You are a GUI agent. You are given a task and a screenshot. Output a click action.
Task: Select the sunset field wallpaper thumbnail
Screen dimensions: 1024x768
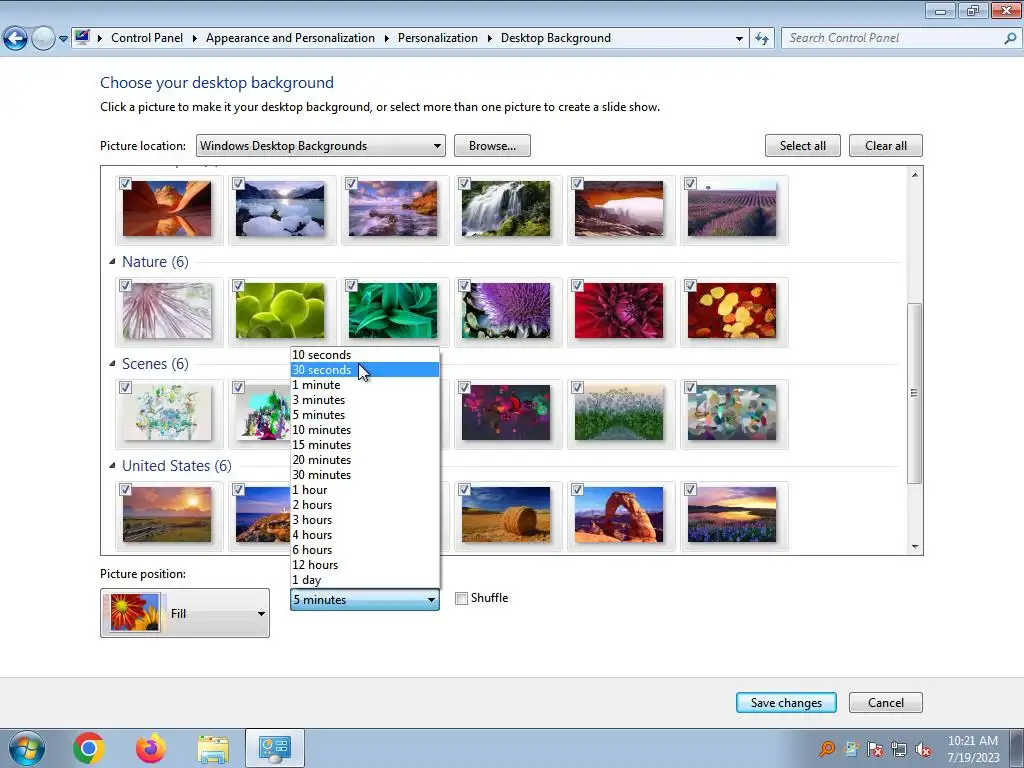click(x=167, y=515)
